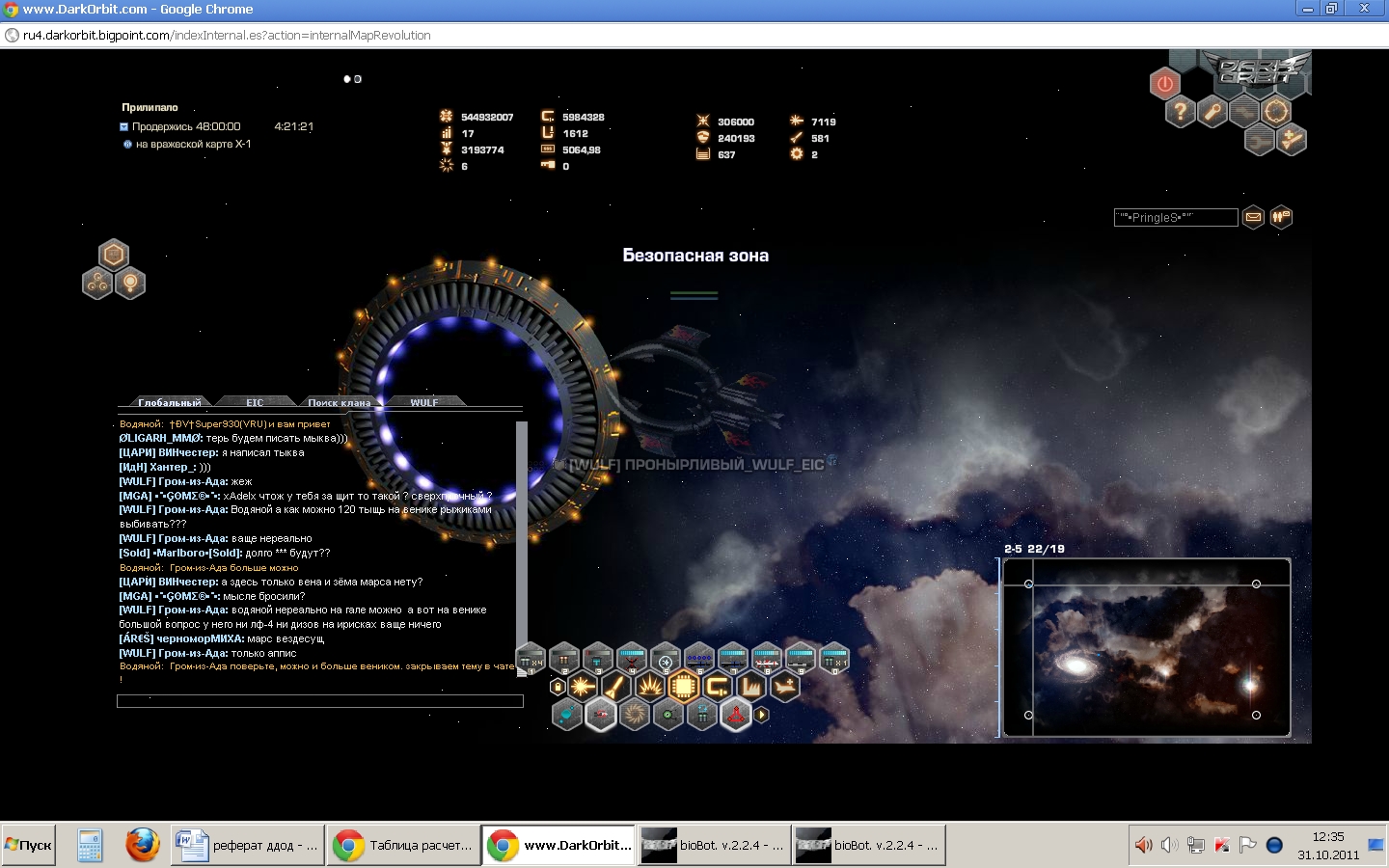
Task: Switch to Таблица расчет Chrome window
Action: pos(403,845)
